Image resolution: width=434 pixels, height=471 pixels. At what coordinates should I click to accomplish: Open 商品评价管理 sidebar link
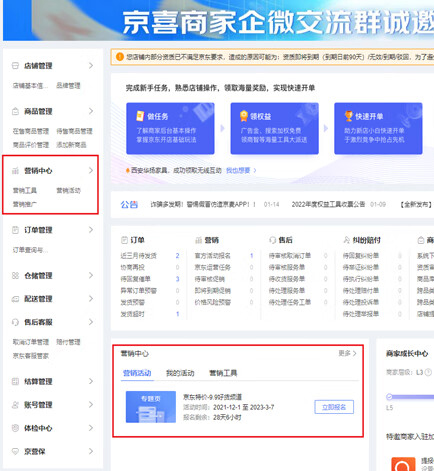click(x=31, y=145)
